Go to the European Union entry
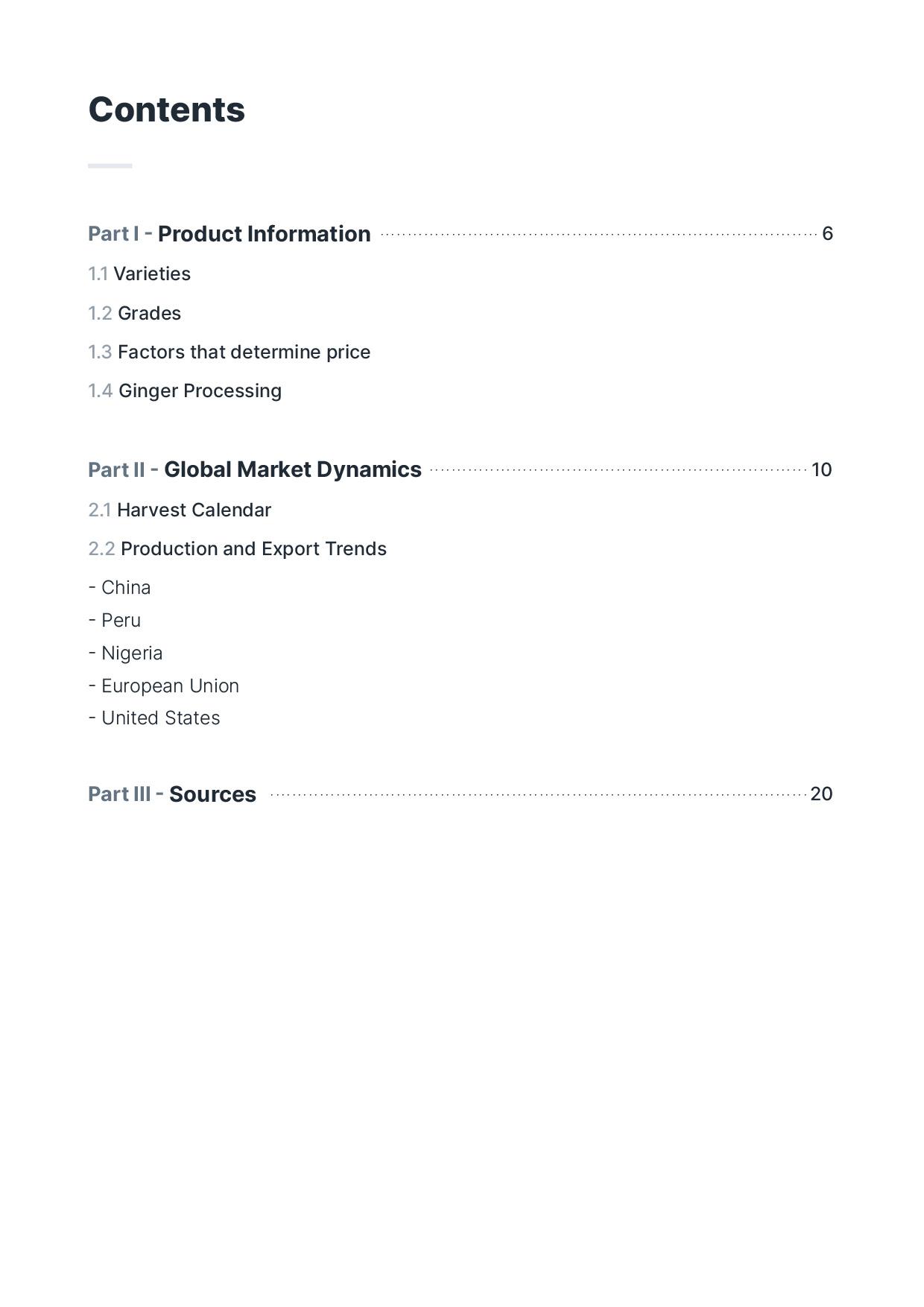The width and height of the screenshot is (924, 1307). [x=164, y=686]
